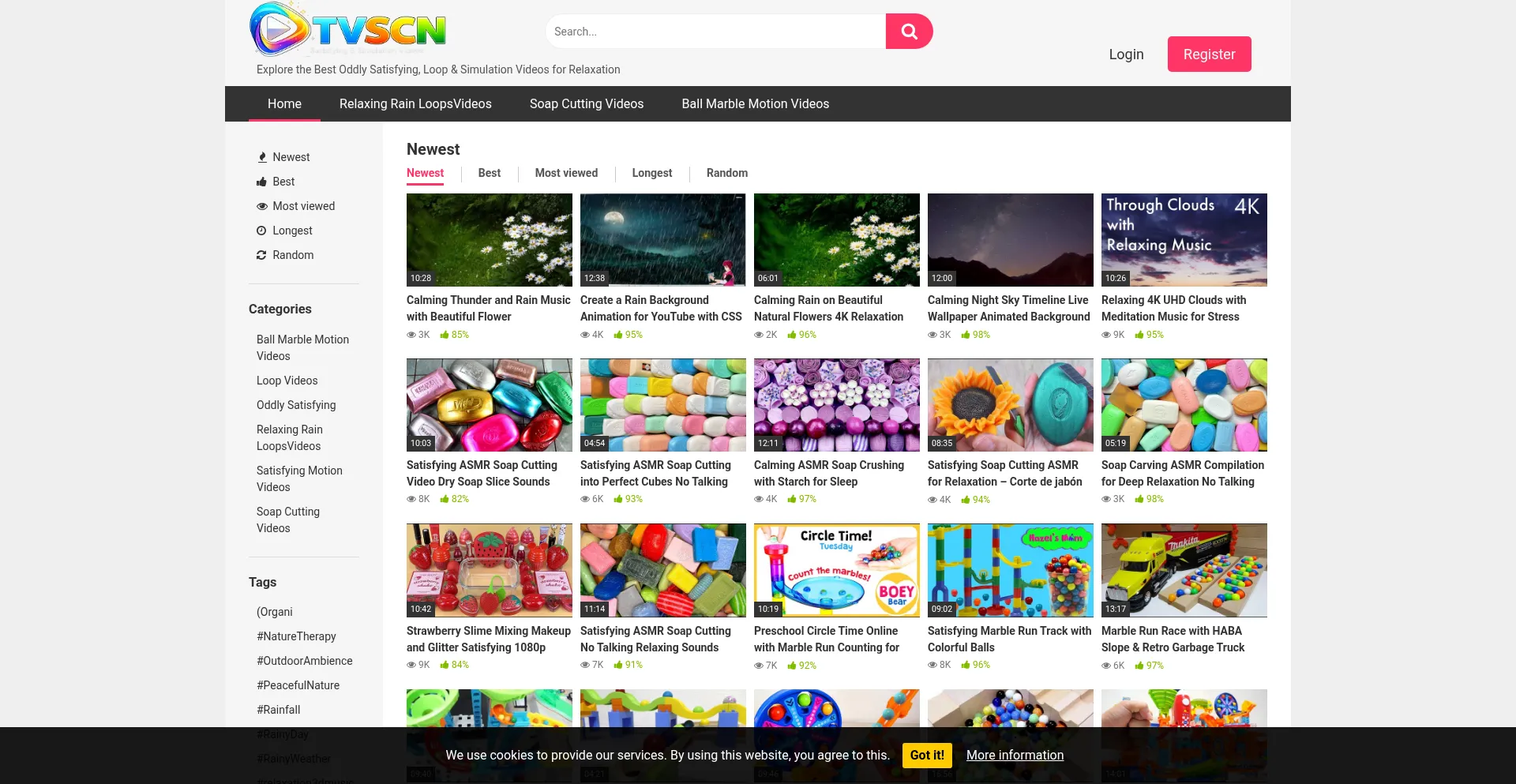
Task: Open Corte de jabón soap video thumbnail
Action: (x=1011, y=405)
